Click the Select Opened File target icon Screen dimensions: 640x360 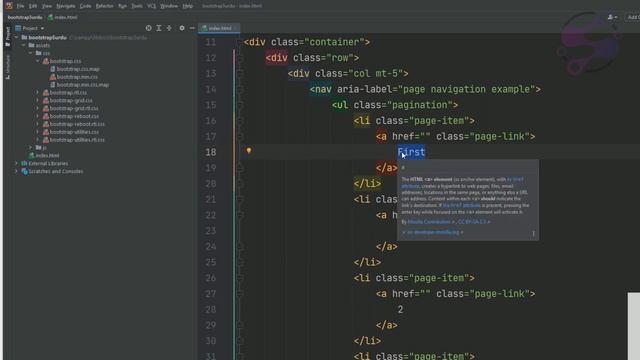click(x=149, y=28)
